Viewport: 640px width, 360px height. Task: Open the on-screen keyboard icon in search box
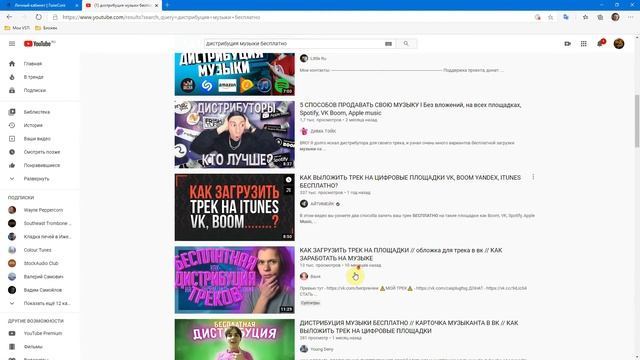(x=388, y=44)
